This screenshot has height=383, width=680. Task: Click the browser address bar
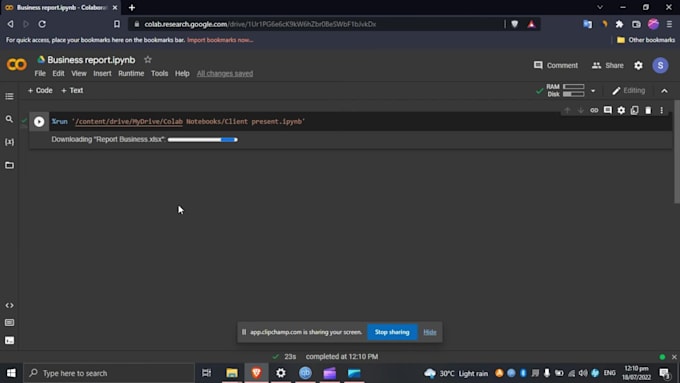point(317,24)
